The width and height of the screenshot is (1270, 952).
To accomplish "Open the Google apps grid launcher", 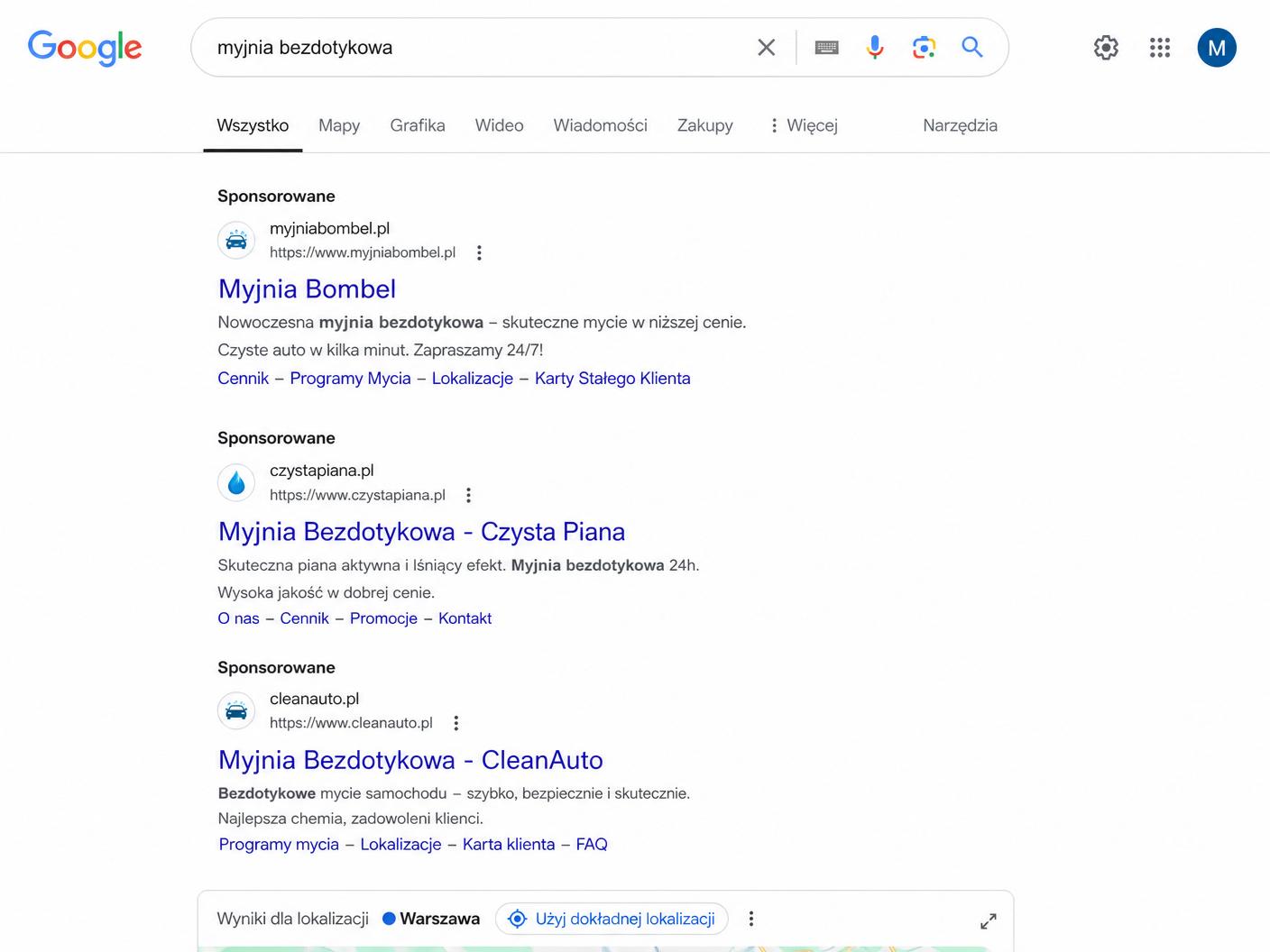I will tap(1160, 47).
